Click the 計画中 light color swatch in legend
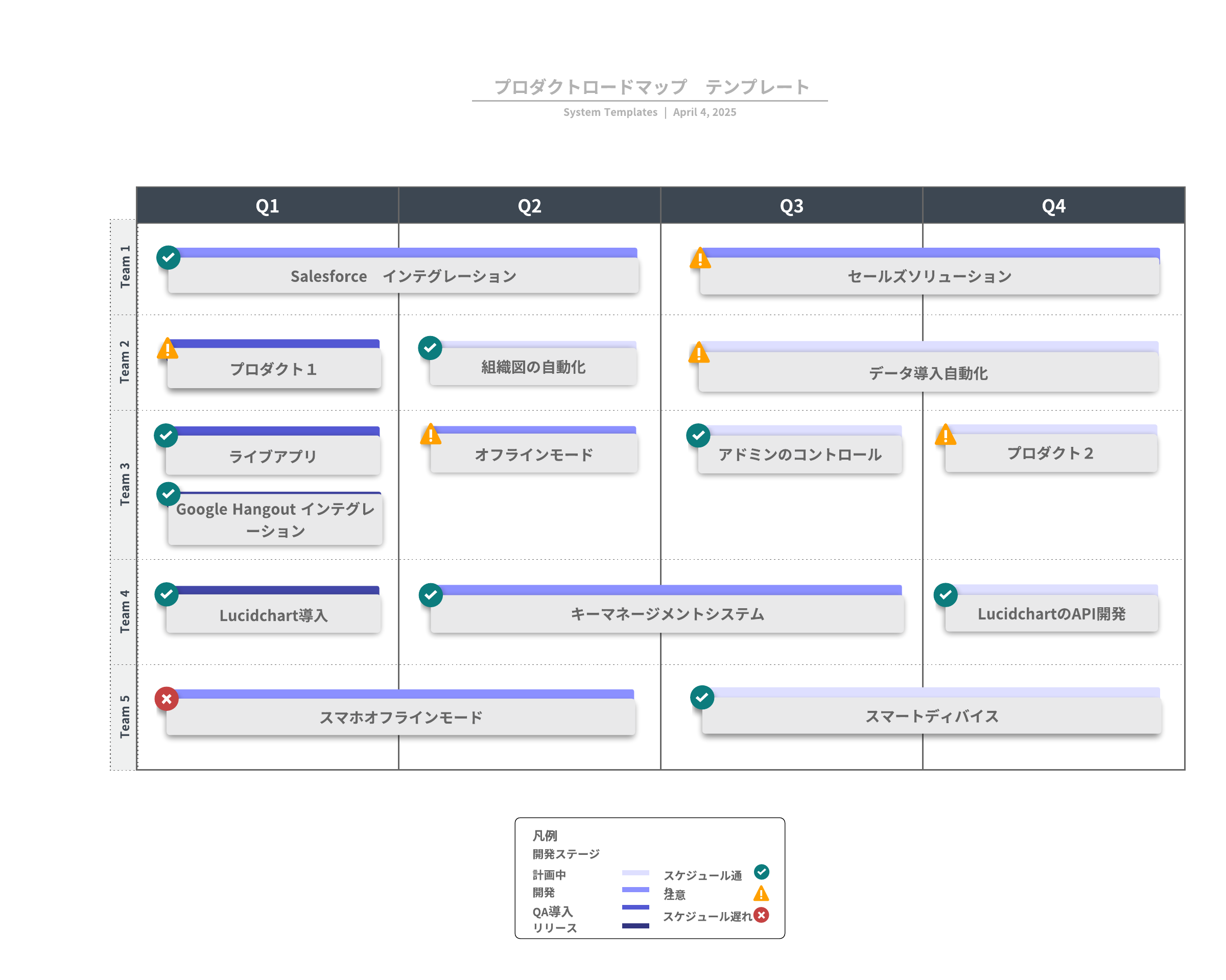1226x980 pixels. tap(635, 873)
